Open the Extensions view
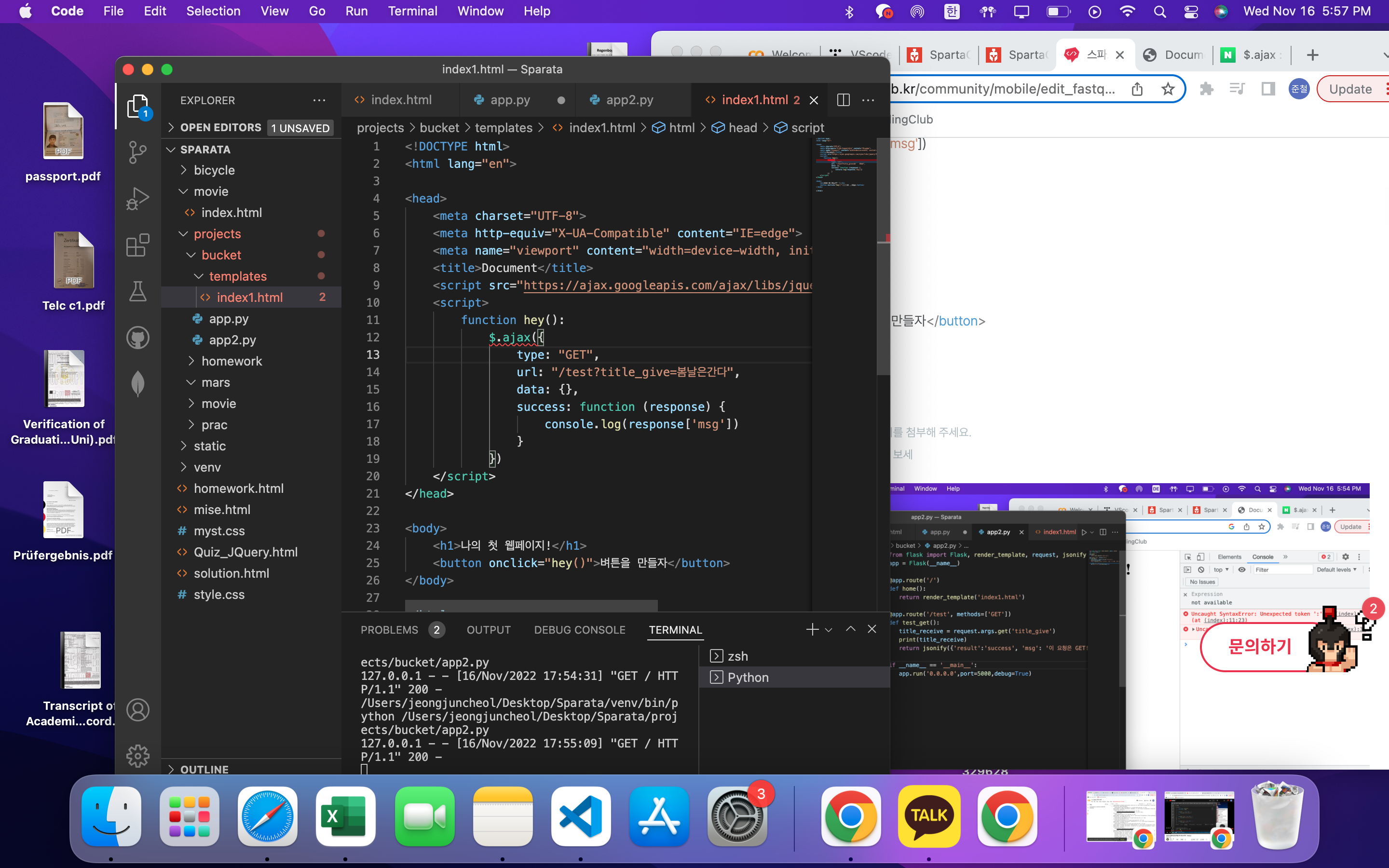Screen dimensions: 1389x868 [x=138, y=245]
